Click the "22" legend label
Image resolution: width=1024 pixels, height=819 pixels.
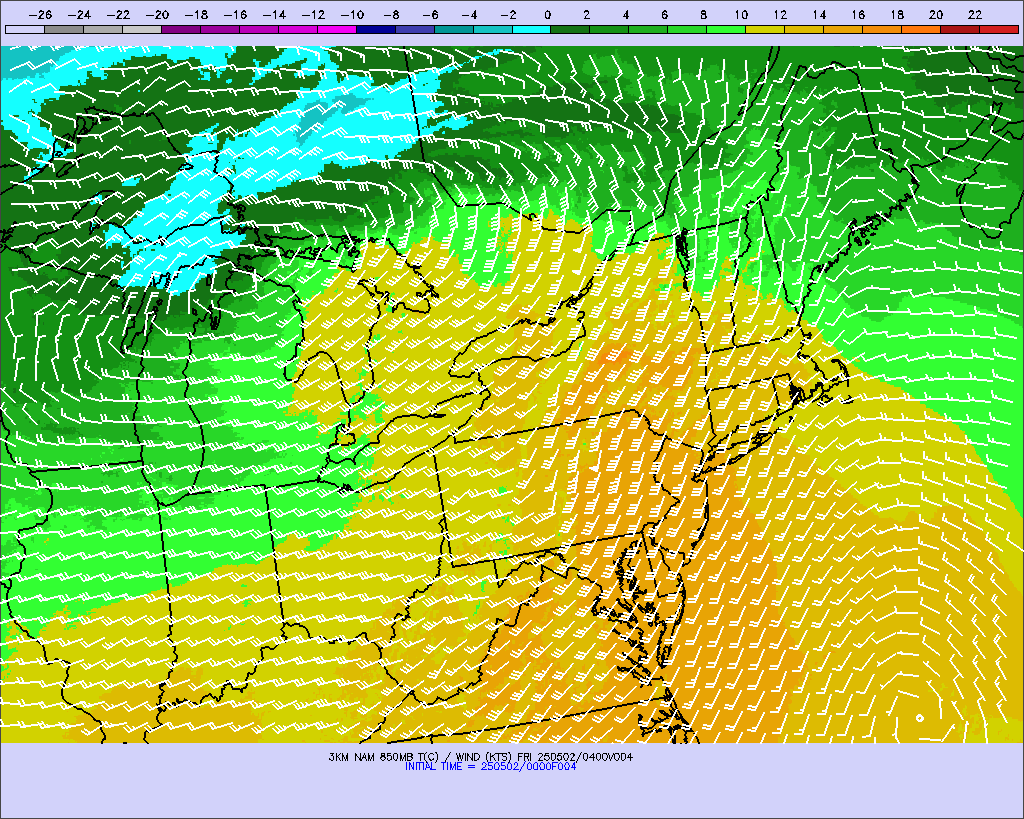975,15
